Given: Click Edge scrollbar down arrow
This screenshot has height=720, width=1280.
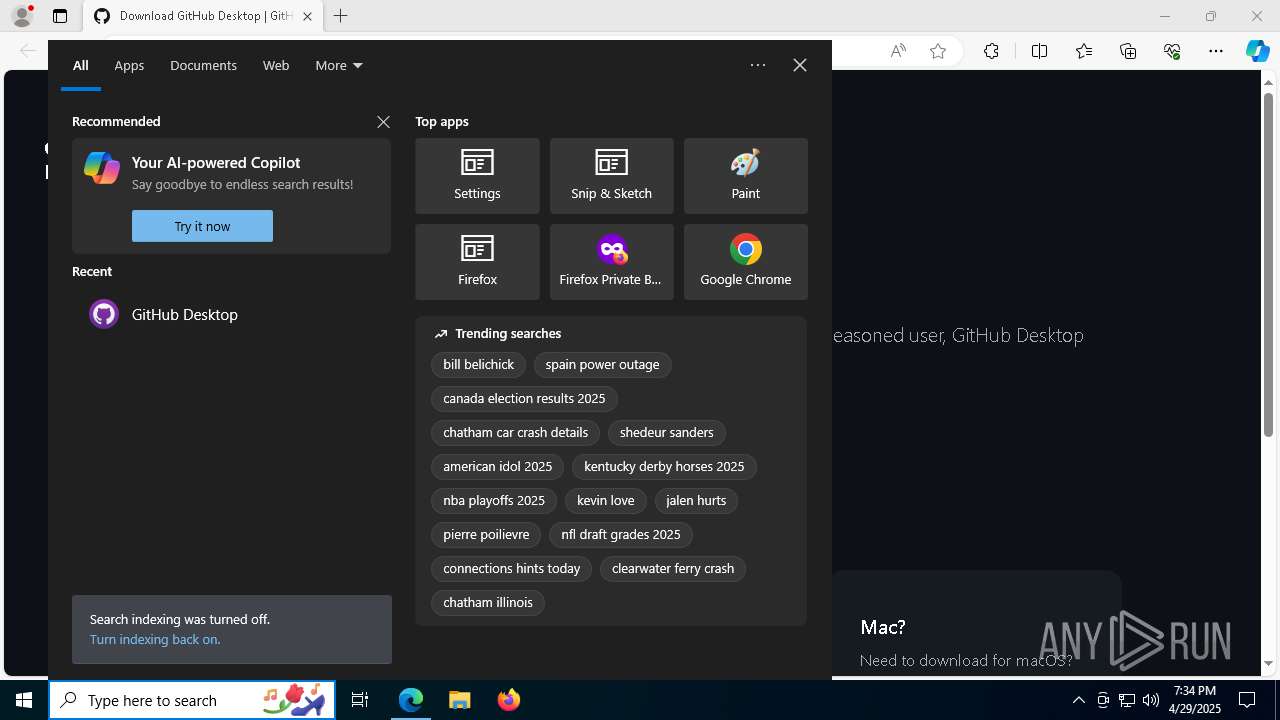Looking at the screenshot, I should [x=1268, y=663].
